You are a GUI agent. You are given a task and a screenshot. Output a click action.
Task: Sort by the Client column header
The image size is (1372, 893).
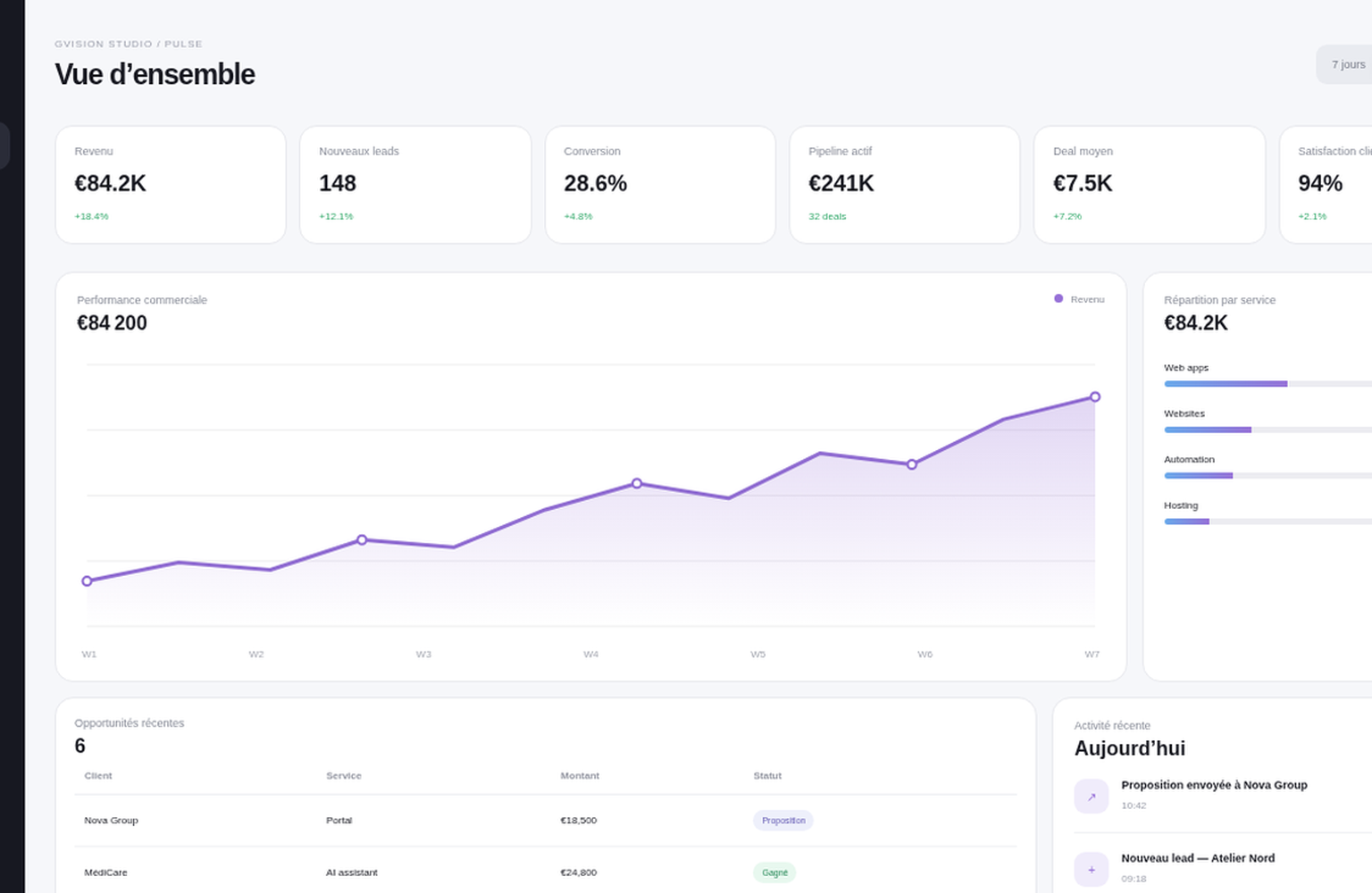[98, 776]
